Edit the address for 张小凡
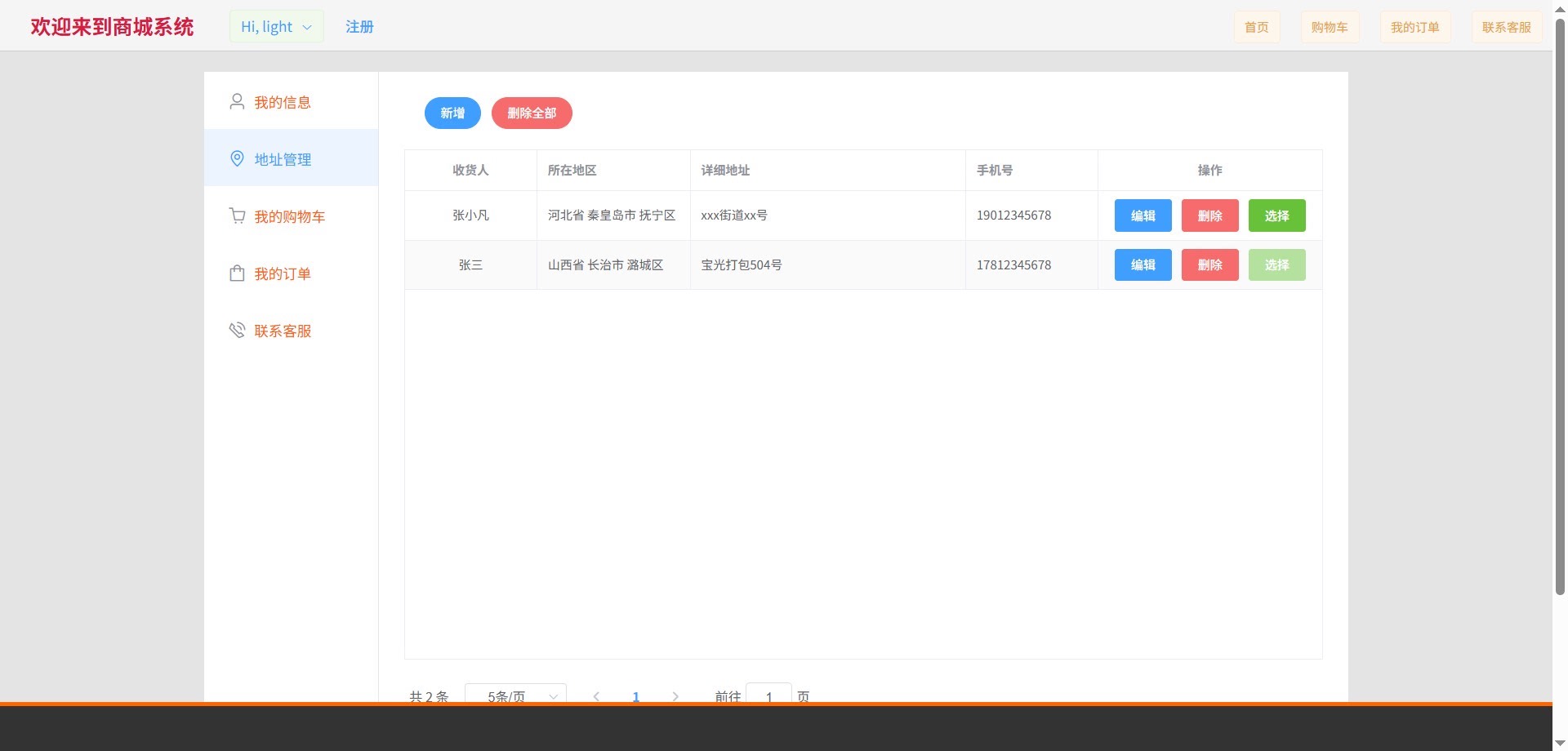The width and height of the screenshot is (1568, 751). pyautogui.click(x=1143, y=216)
